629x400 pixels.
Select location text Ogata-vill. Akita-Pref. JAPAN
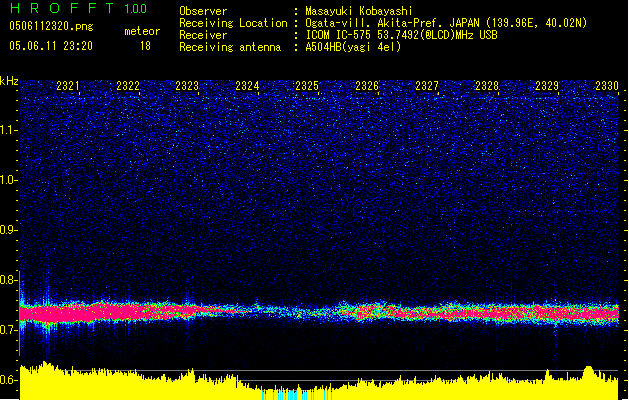[392, 23]
